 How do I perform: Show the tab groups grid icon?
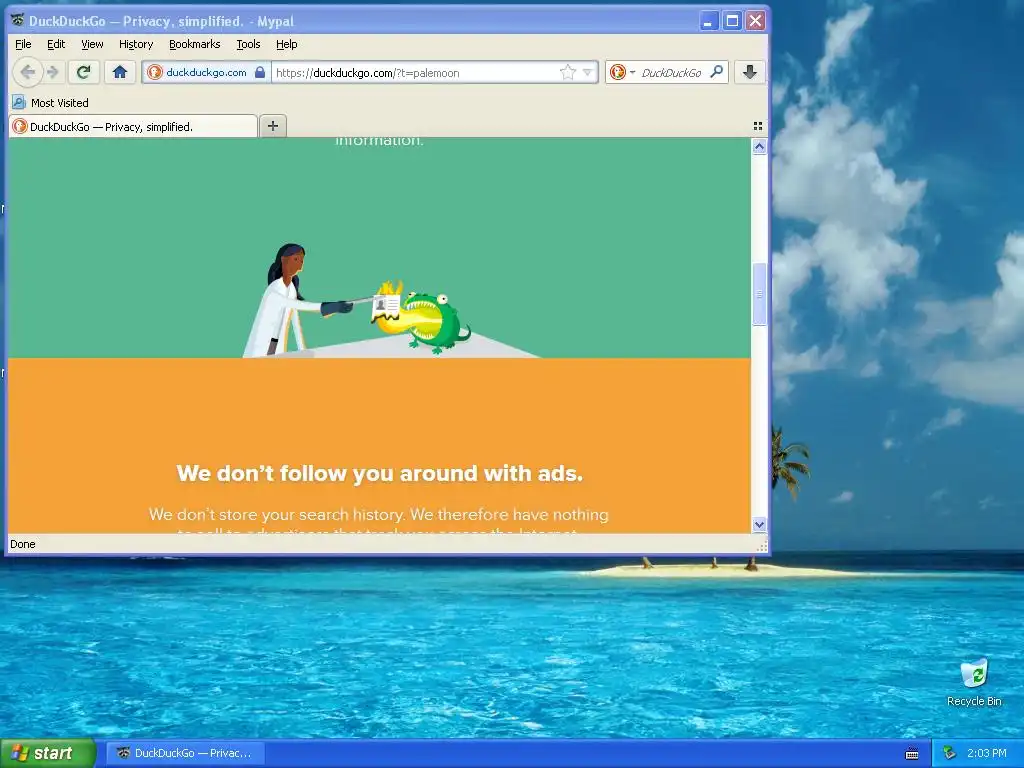point(758,126)
